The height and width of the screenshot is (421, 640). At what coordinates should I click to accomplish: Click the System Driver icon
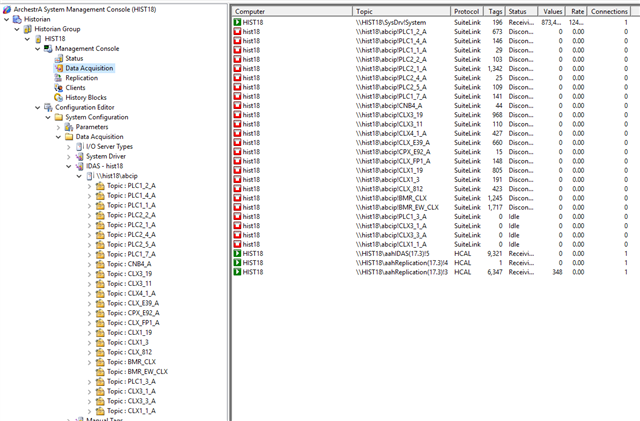tap(80, 156)
